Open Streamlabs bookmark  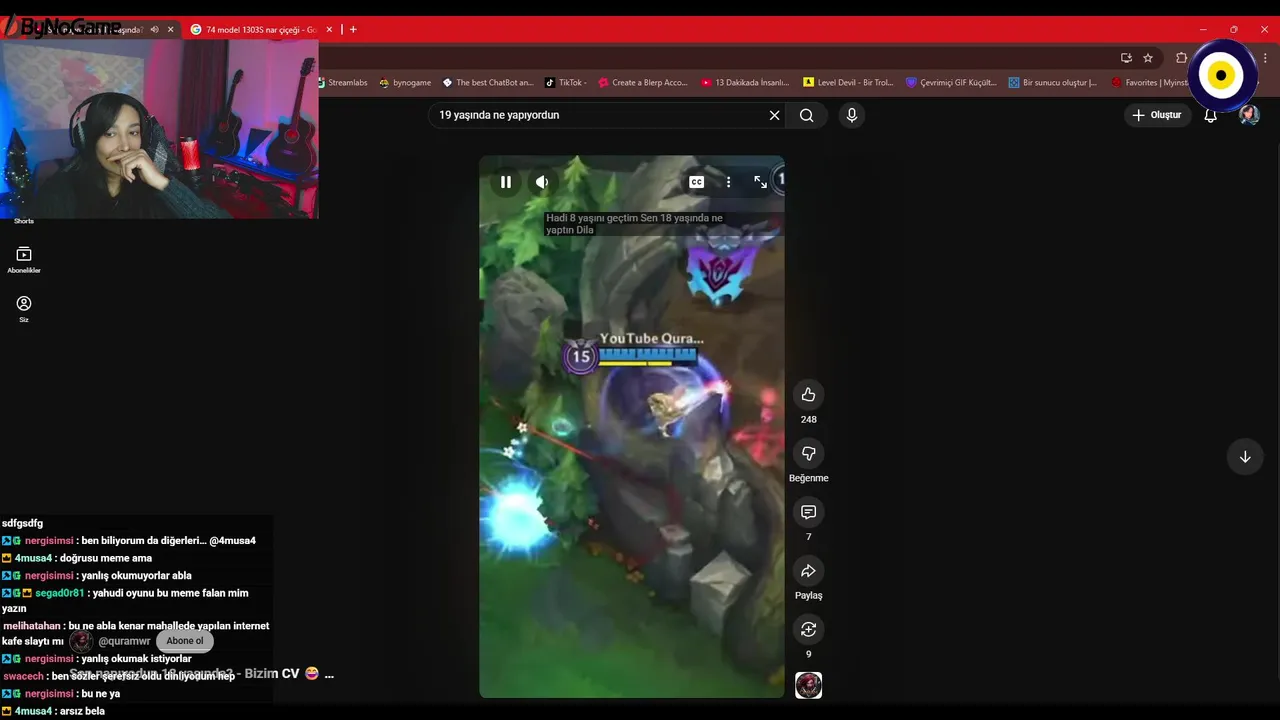pyautogui.click(x=343, y=83)
